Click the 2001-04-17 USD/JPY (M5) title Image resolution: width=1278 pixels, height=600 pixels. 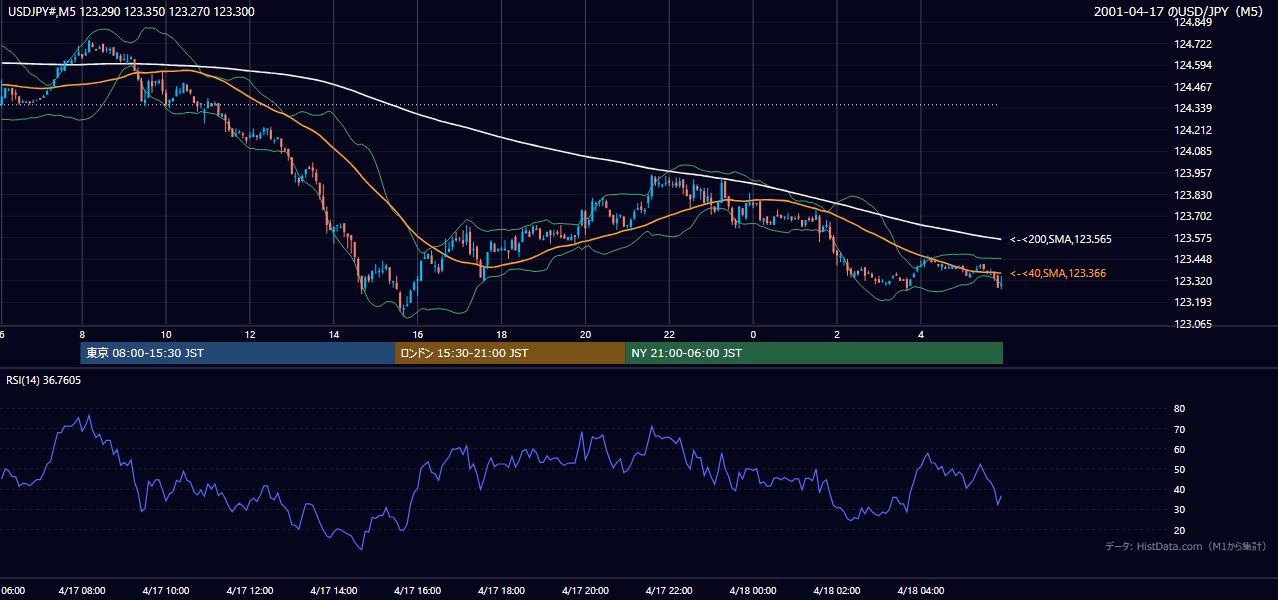click(x=1180, y=12)
